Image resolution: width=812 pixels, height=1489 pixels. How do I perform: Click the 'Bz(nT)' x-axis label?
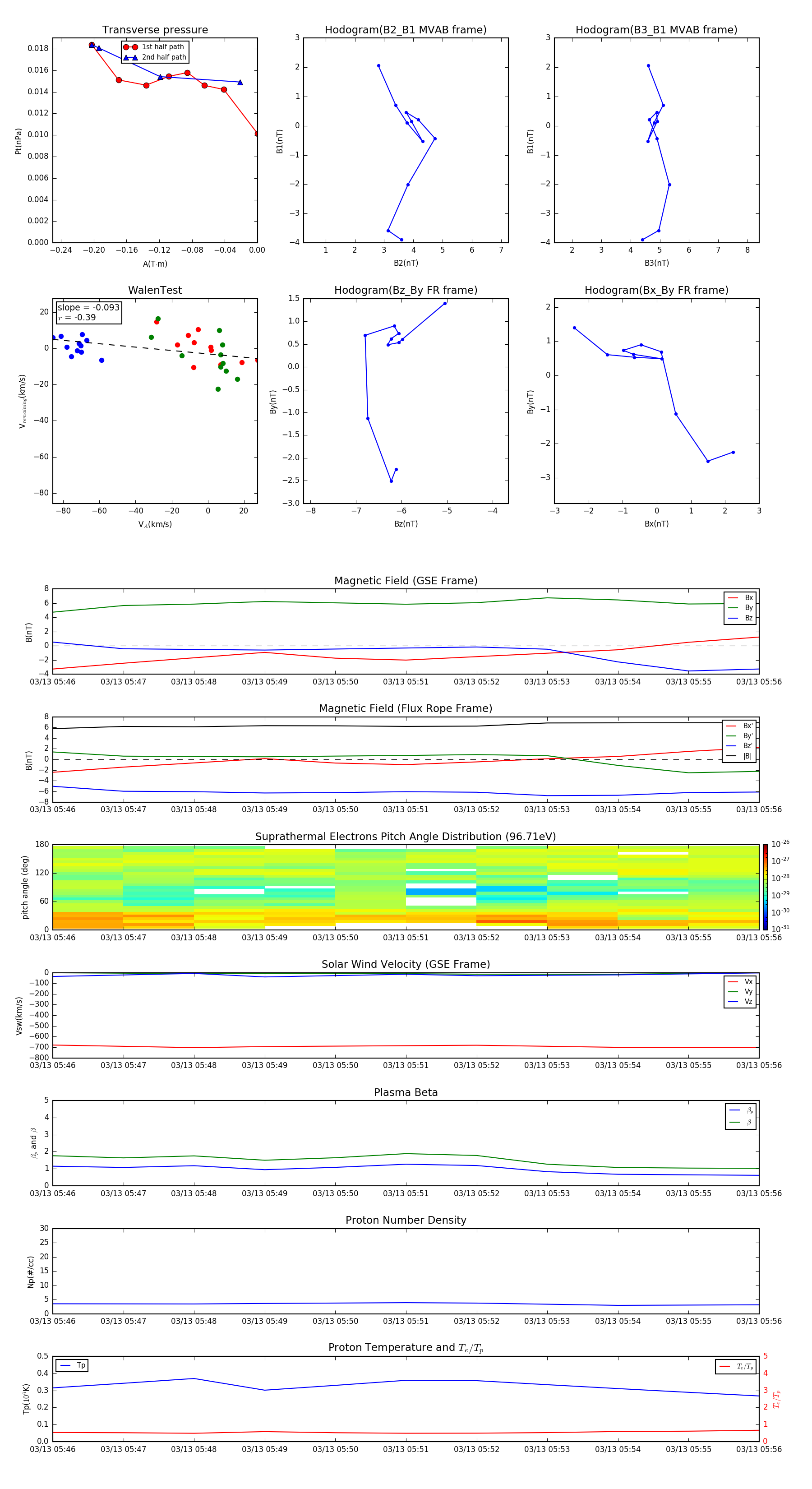[x=406, y=524]
